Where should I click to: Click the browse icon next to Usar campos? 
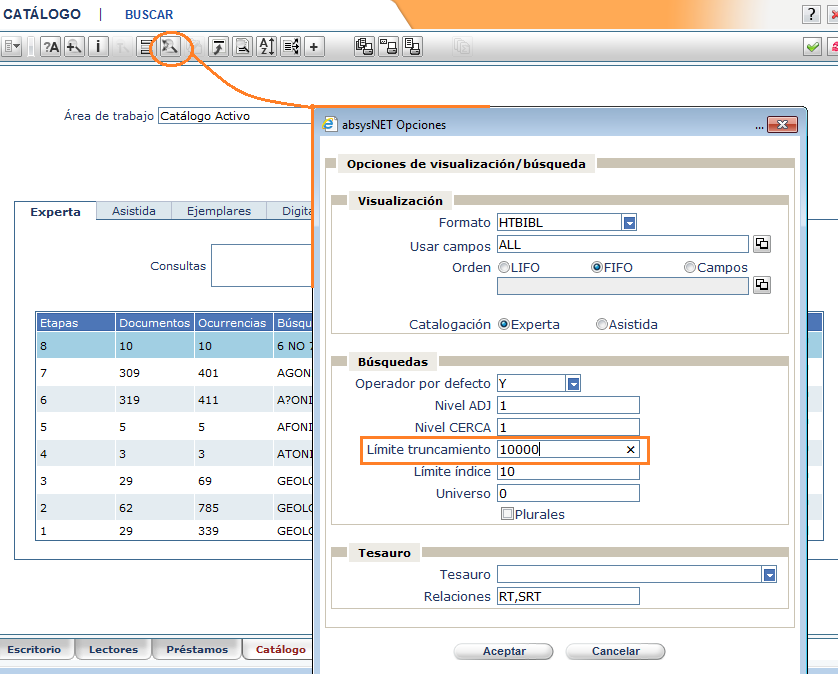click(x=761, y=244)
